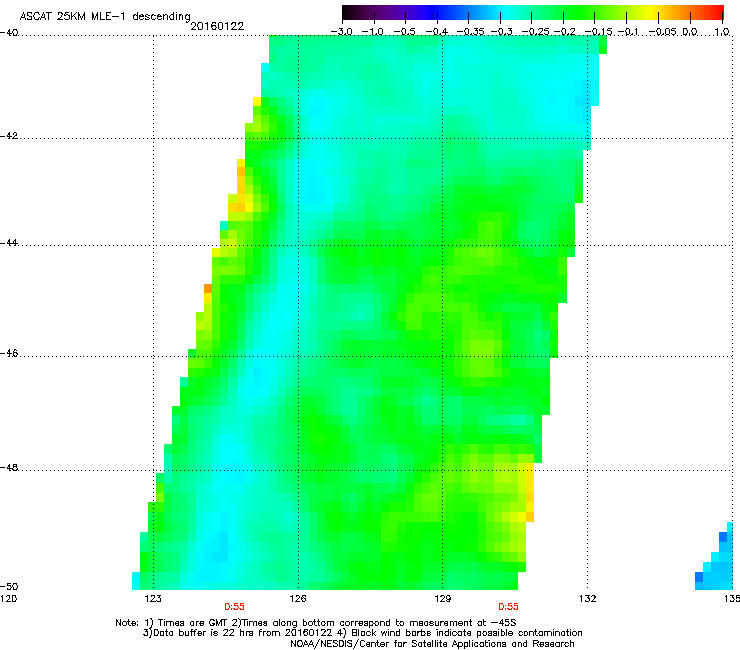The width and height of the screenshot is (740, 650).
Task: Click the '123' longitude axis label
Action: pyautogui.click(x=153, y=599)
